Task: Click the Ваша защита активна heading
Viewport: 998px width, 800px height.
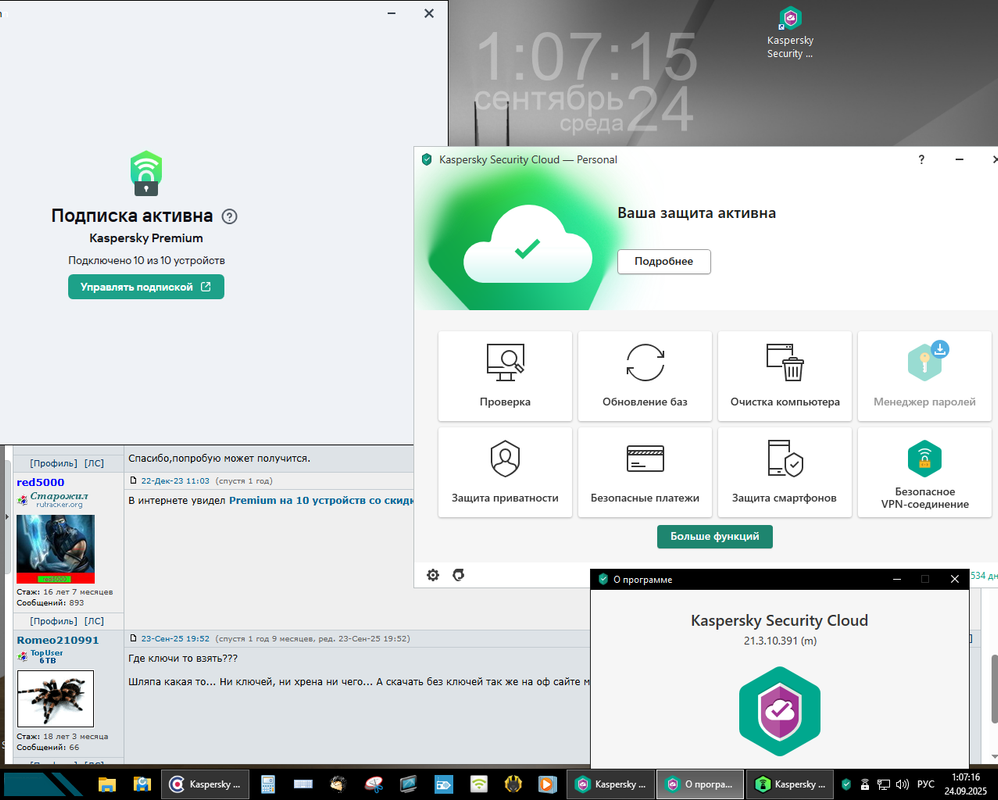Action: (696, 213)
